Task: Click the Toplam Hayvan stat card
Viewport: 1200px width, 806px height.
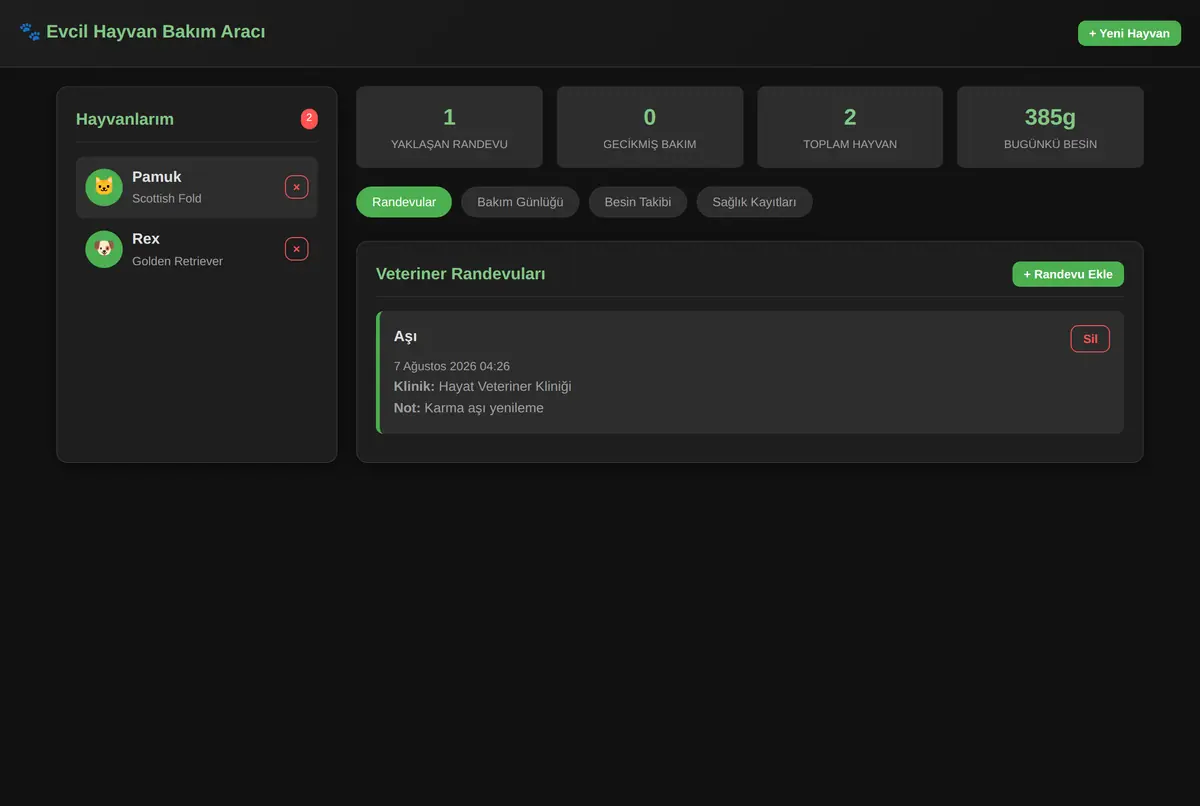Action: (850, 127)
